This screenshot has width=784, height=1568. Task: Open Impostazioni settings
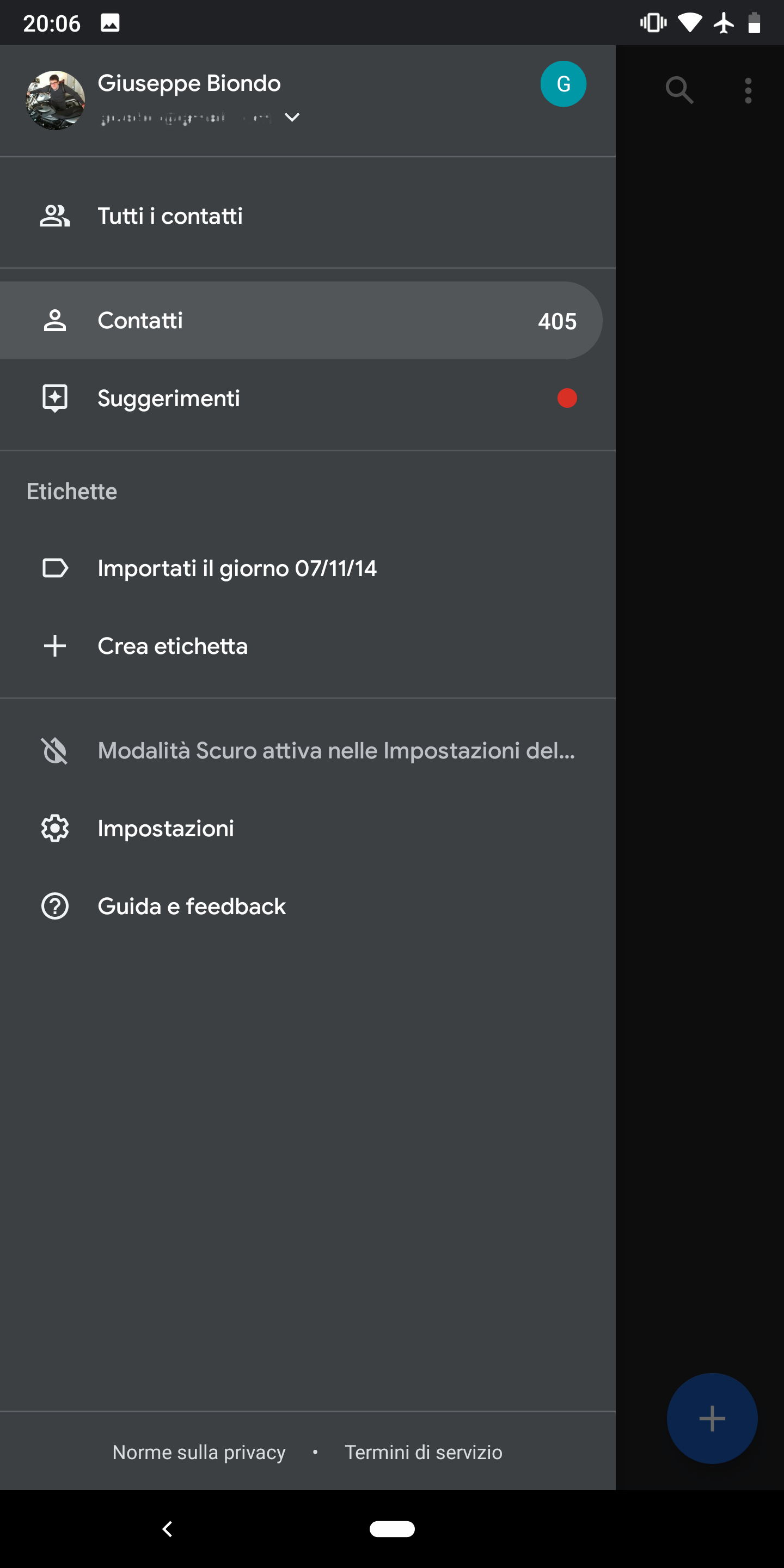tap(308, 829)
